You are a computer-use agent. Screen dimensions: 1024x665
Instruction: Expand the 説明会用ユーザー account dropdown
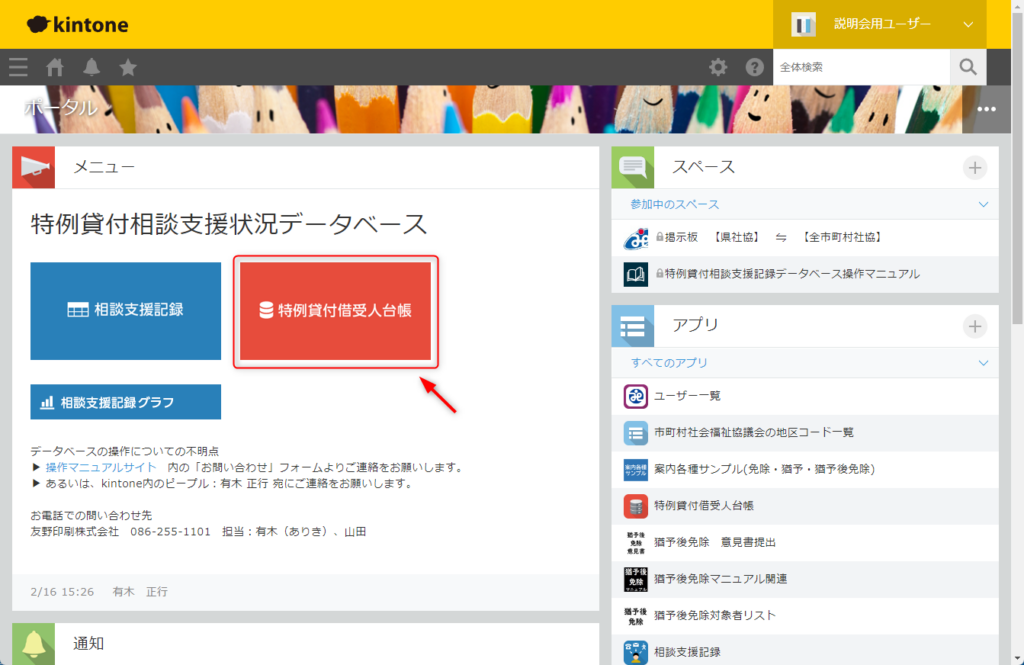click(x=967, y=24)
